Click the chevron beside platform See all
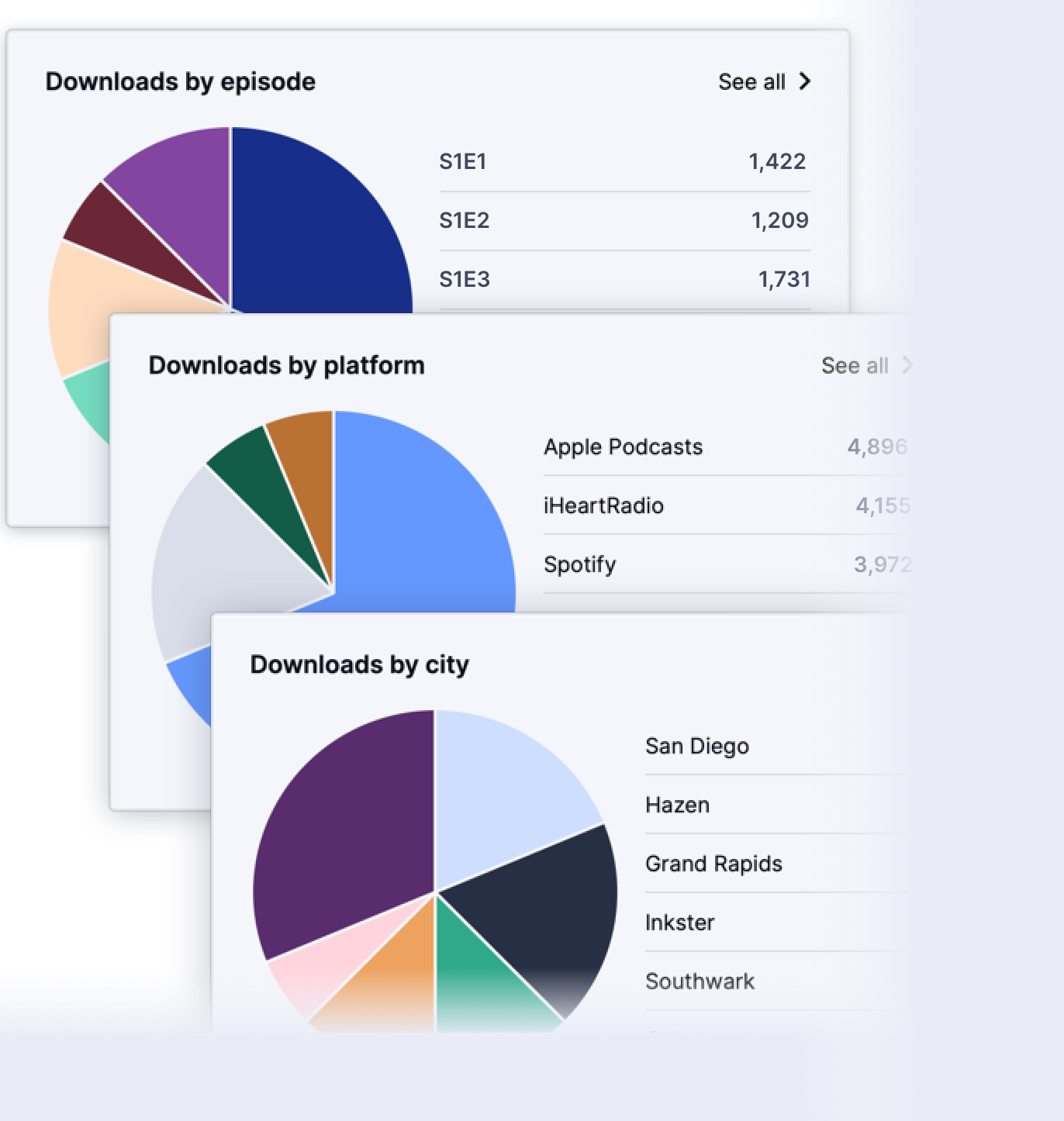Viewport: 1064px width, 1121px height. point(907,365)
